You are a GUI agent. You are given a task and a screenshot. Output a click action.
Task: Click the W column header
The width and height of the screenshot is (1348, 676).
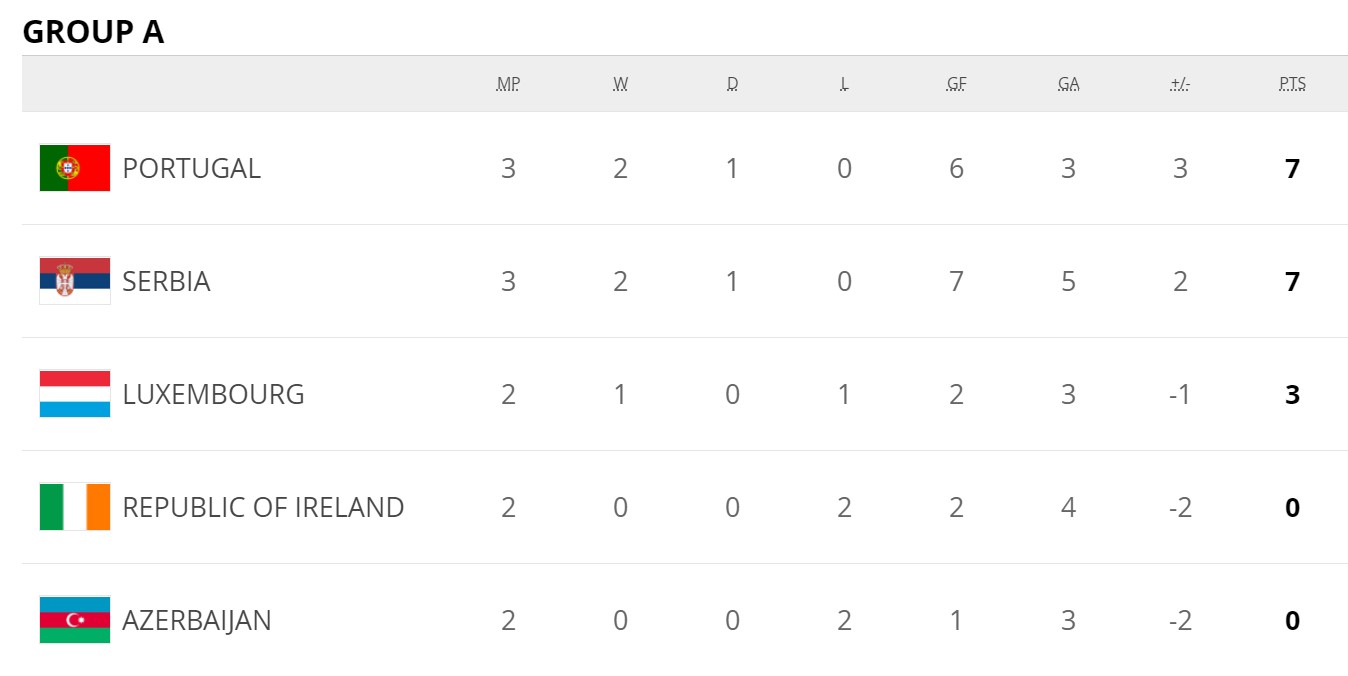pyautogui.click(x=620, y=84)
